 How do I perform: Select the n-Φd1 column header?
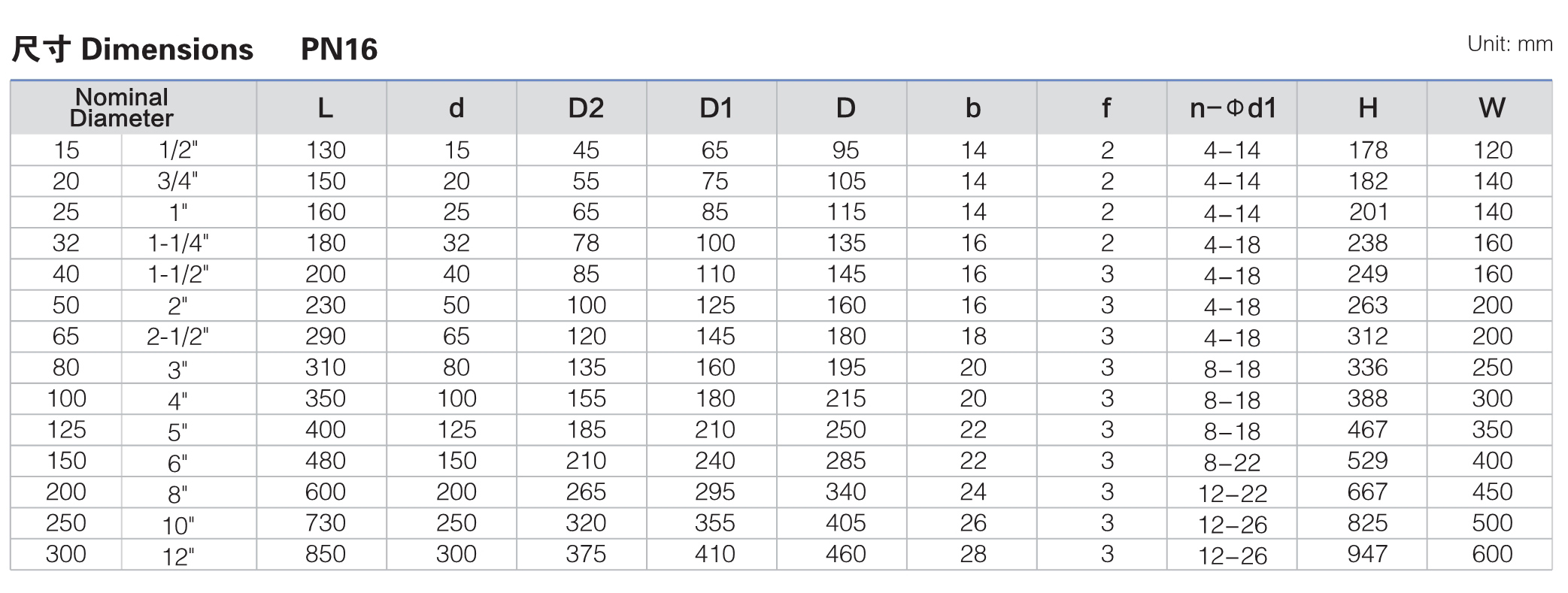1232,107
